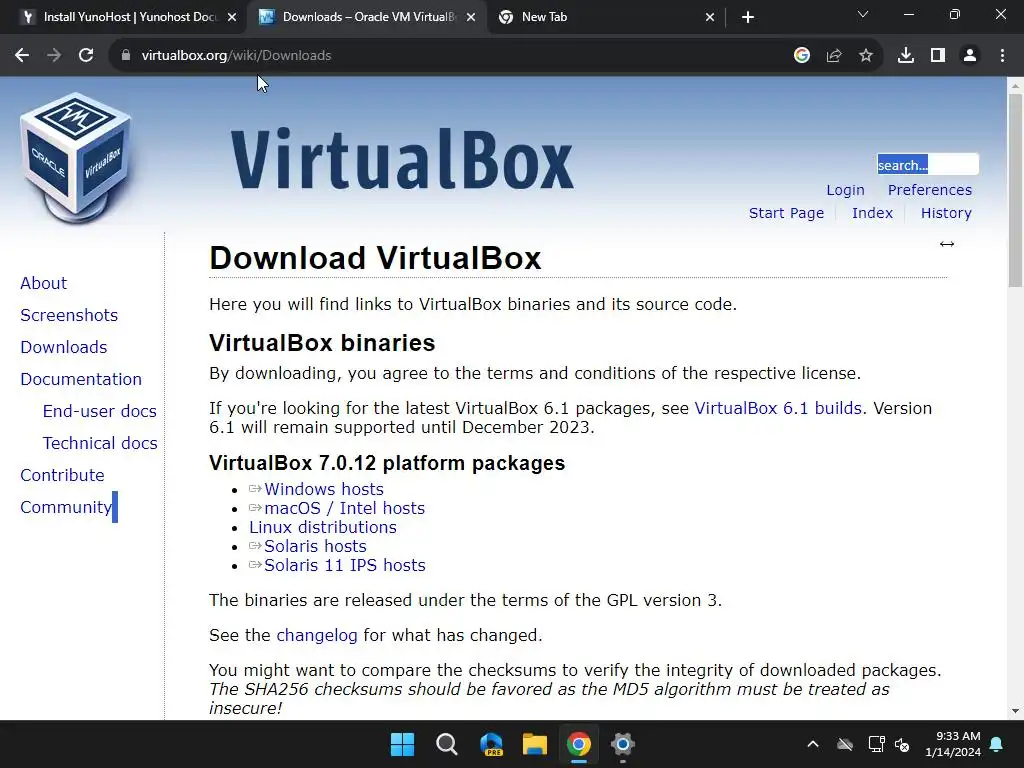Toggle page width double-arrow icon
The image size is (1024, 768).
point(946,244)
